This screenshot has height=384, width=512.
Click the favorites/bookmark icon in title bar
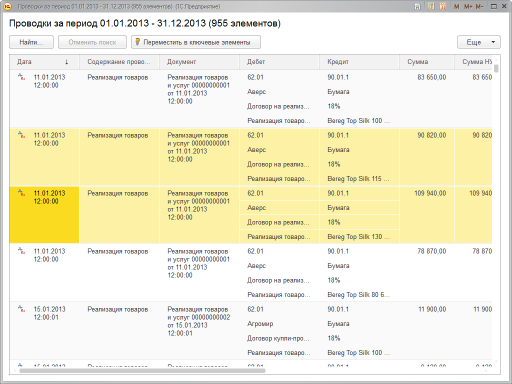click(x=417, y=6)
